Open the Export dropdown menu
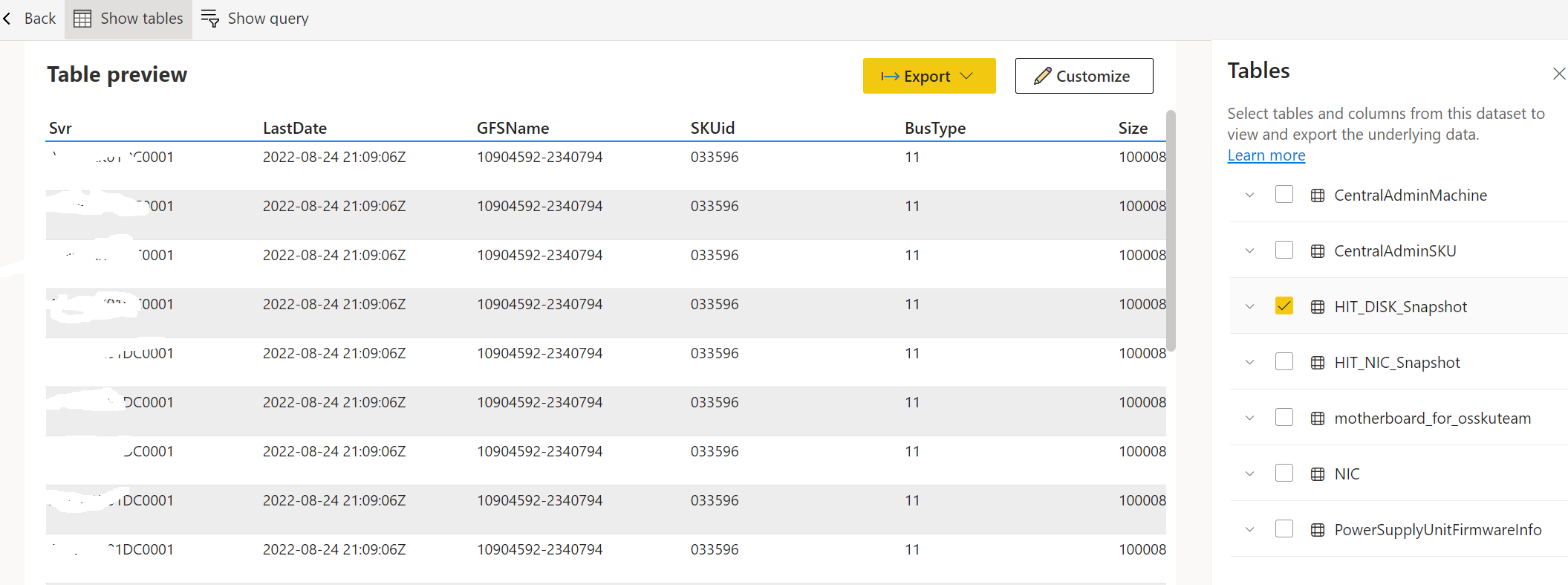Viewport: 1568px width, 585px height. (x=929, y=76)
